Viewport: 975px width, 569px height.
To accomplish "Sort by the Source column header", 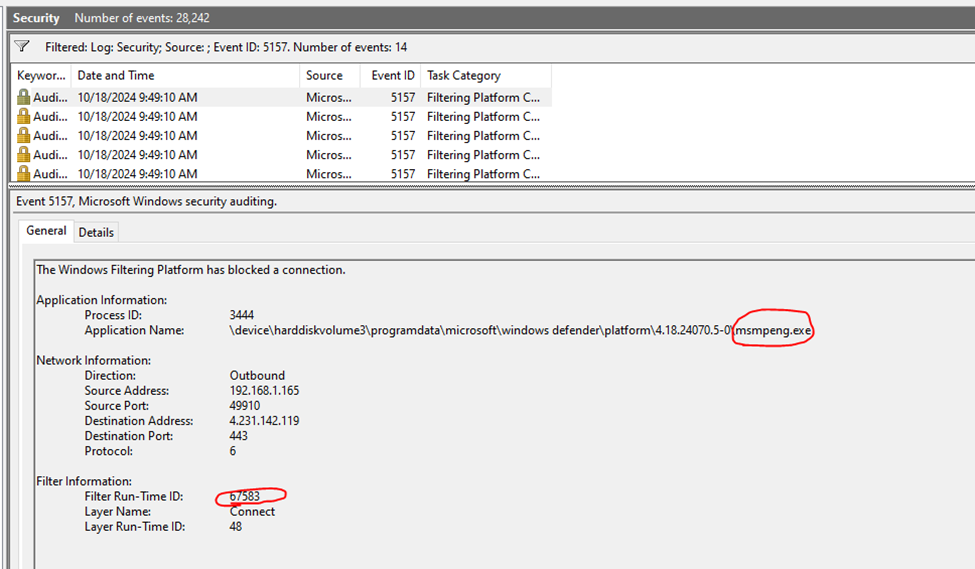I will tap(330, 75).
